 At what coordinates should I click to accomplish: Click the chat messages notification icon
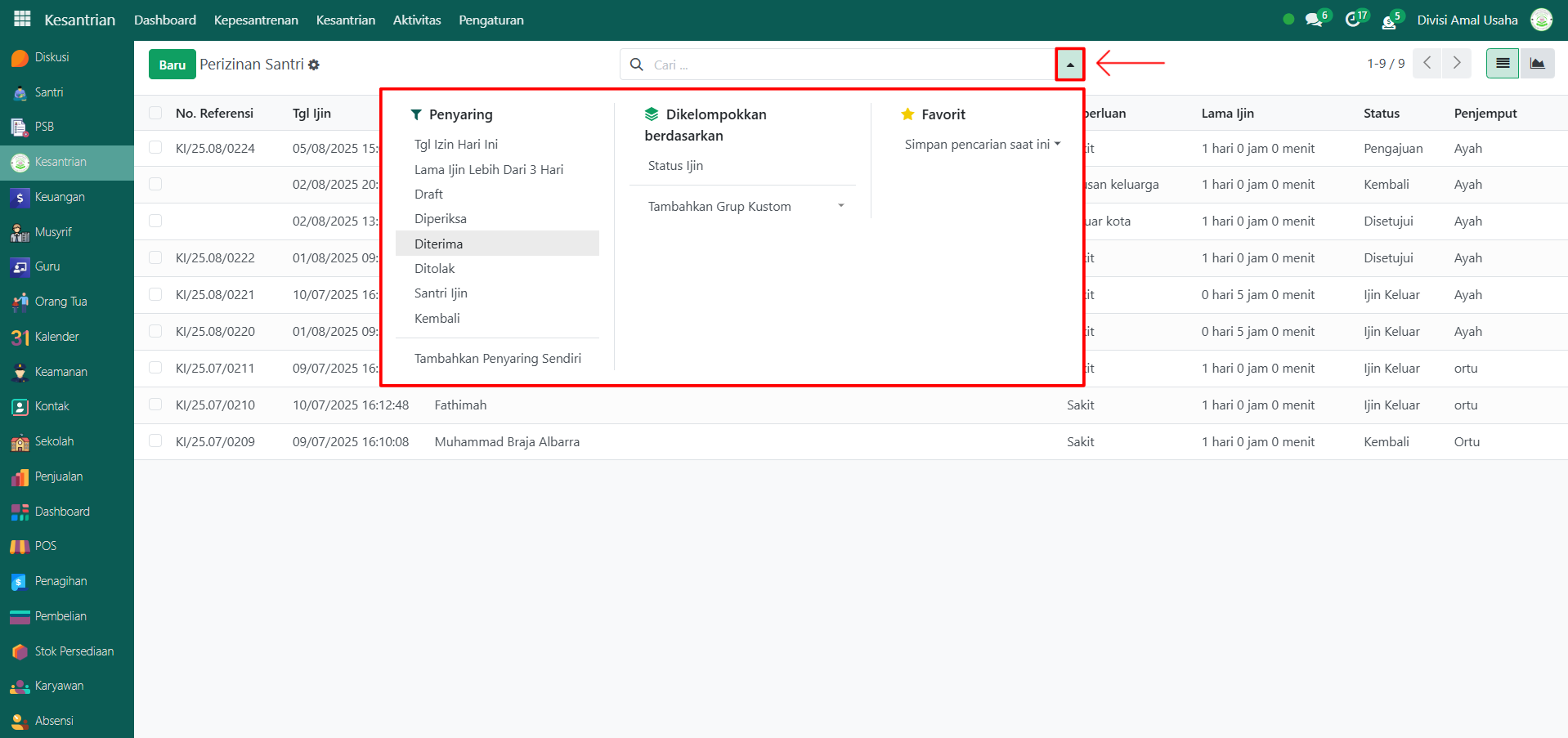(x=1314, y=20)
